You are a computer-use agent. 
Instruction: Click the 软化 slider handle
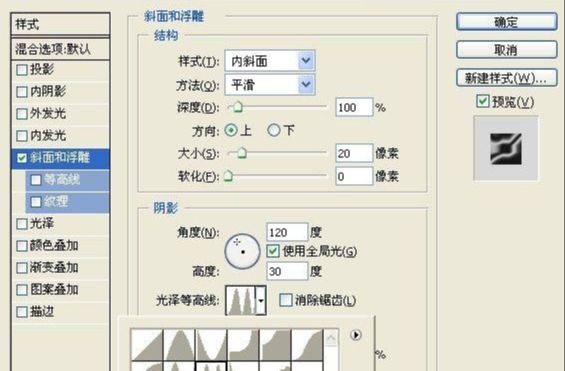pyautogui.click(x=228, y=176)
